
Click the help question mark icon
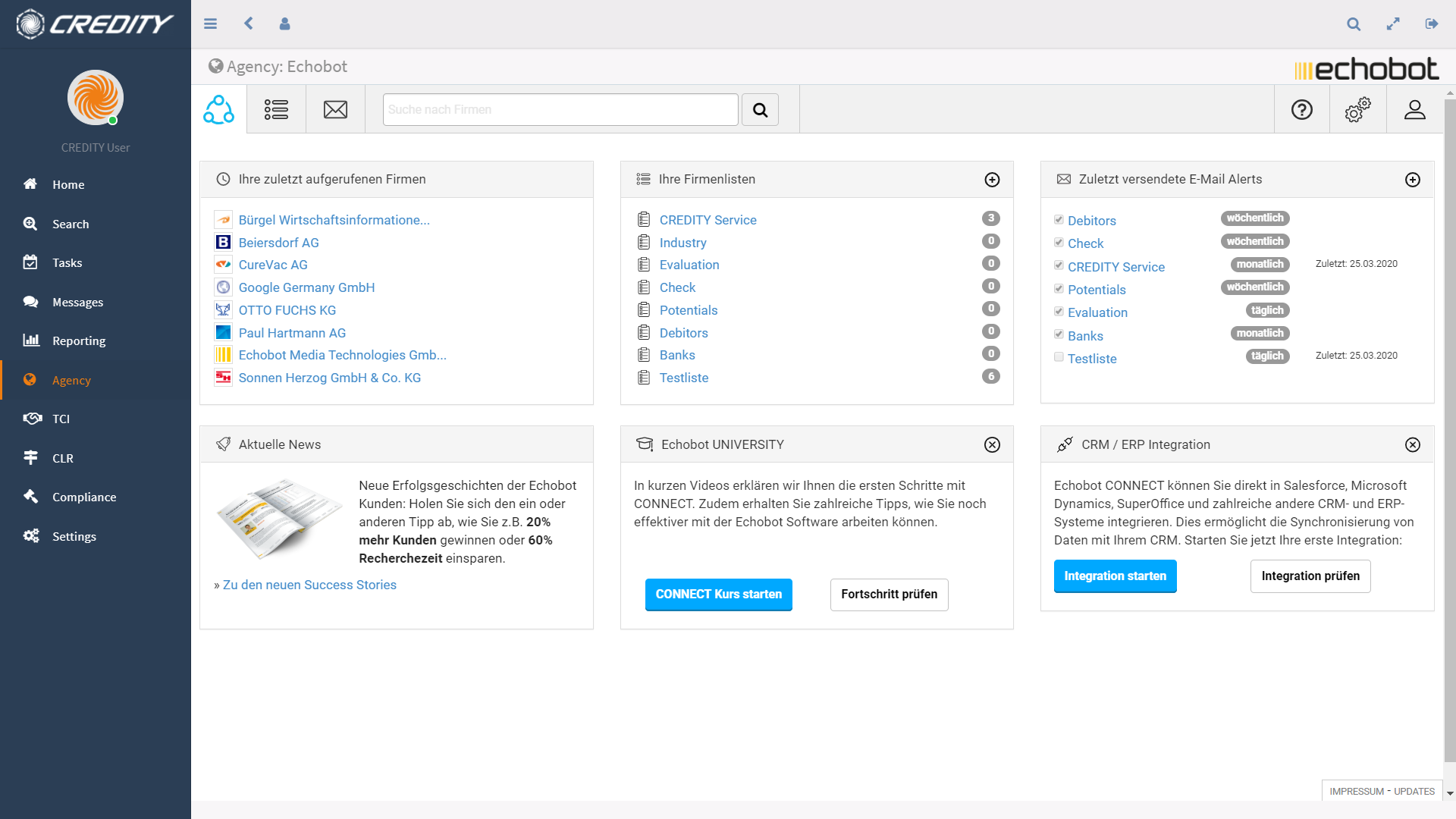pos(1302,109)
